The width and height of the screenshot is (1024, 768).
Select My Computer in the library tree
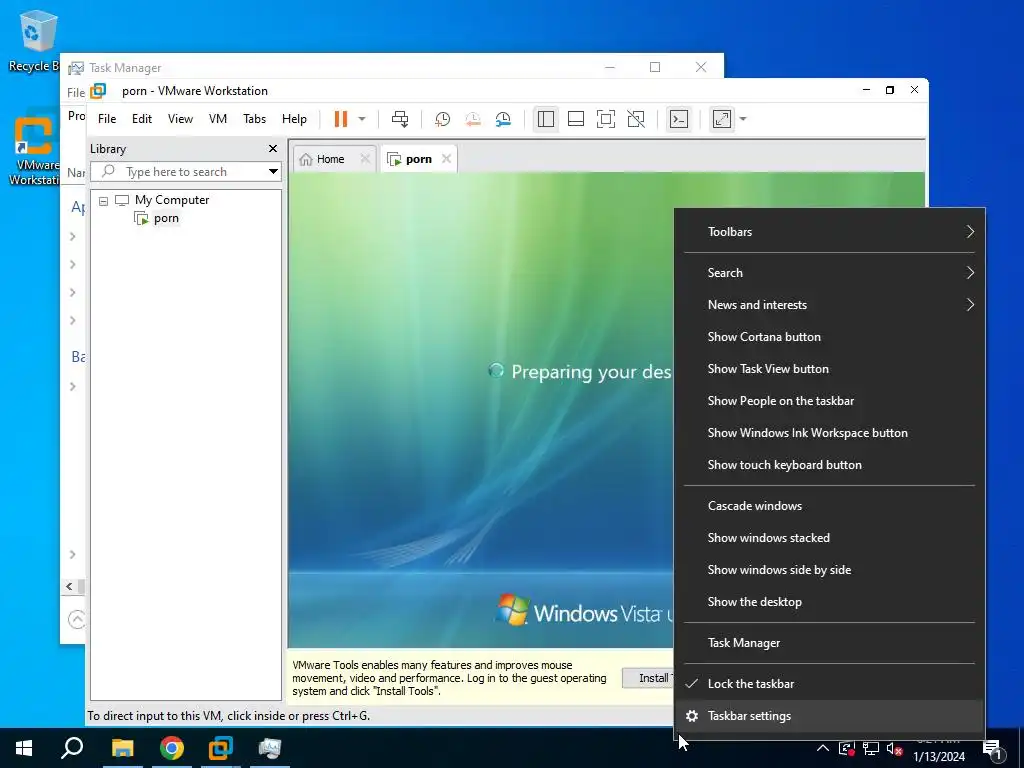[172, 200]
